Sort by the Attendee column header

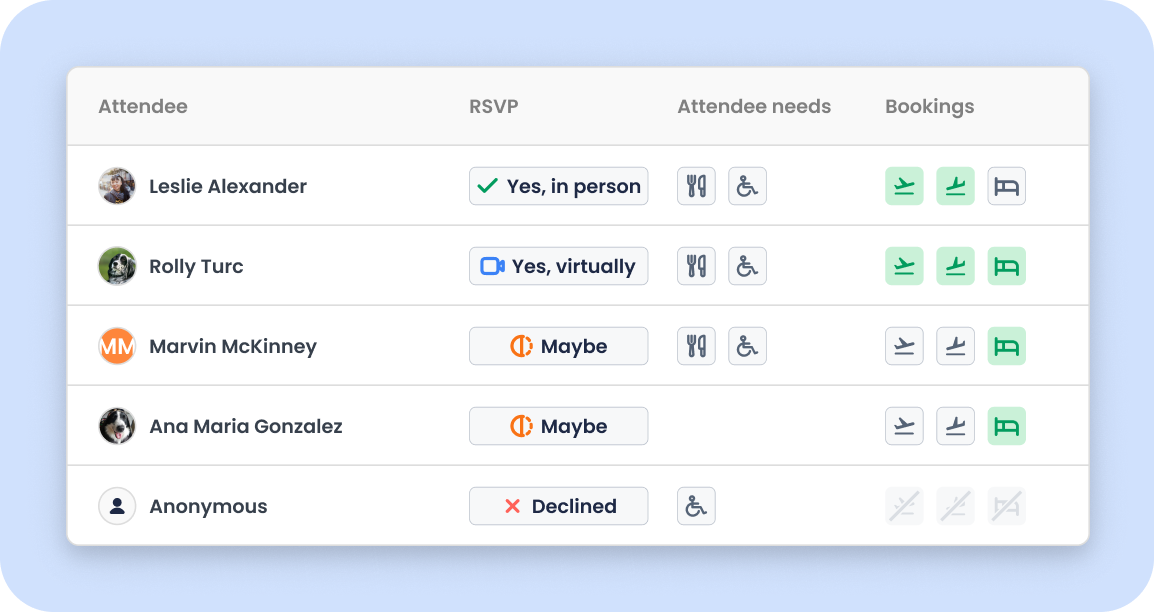click(143, 106)
